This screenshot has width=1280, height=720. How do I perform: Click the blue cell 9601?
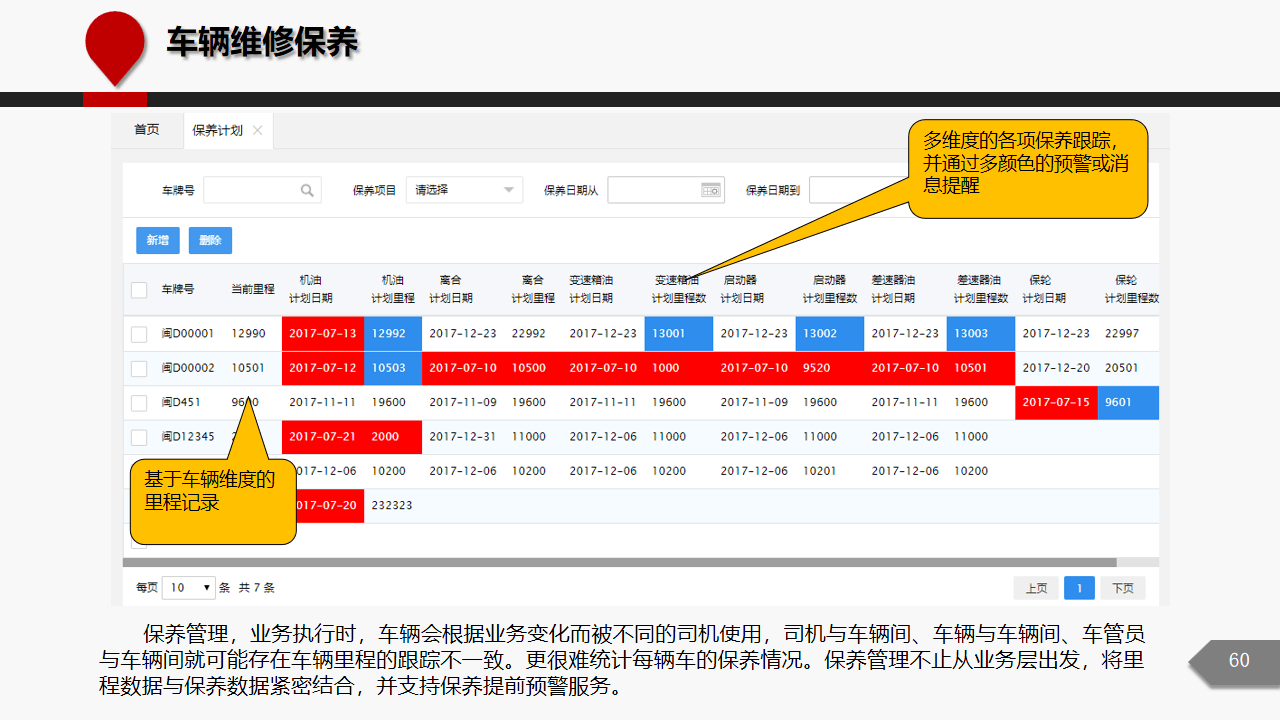tap(1128, 403)
